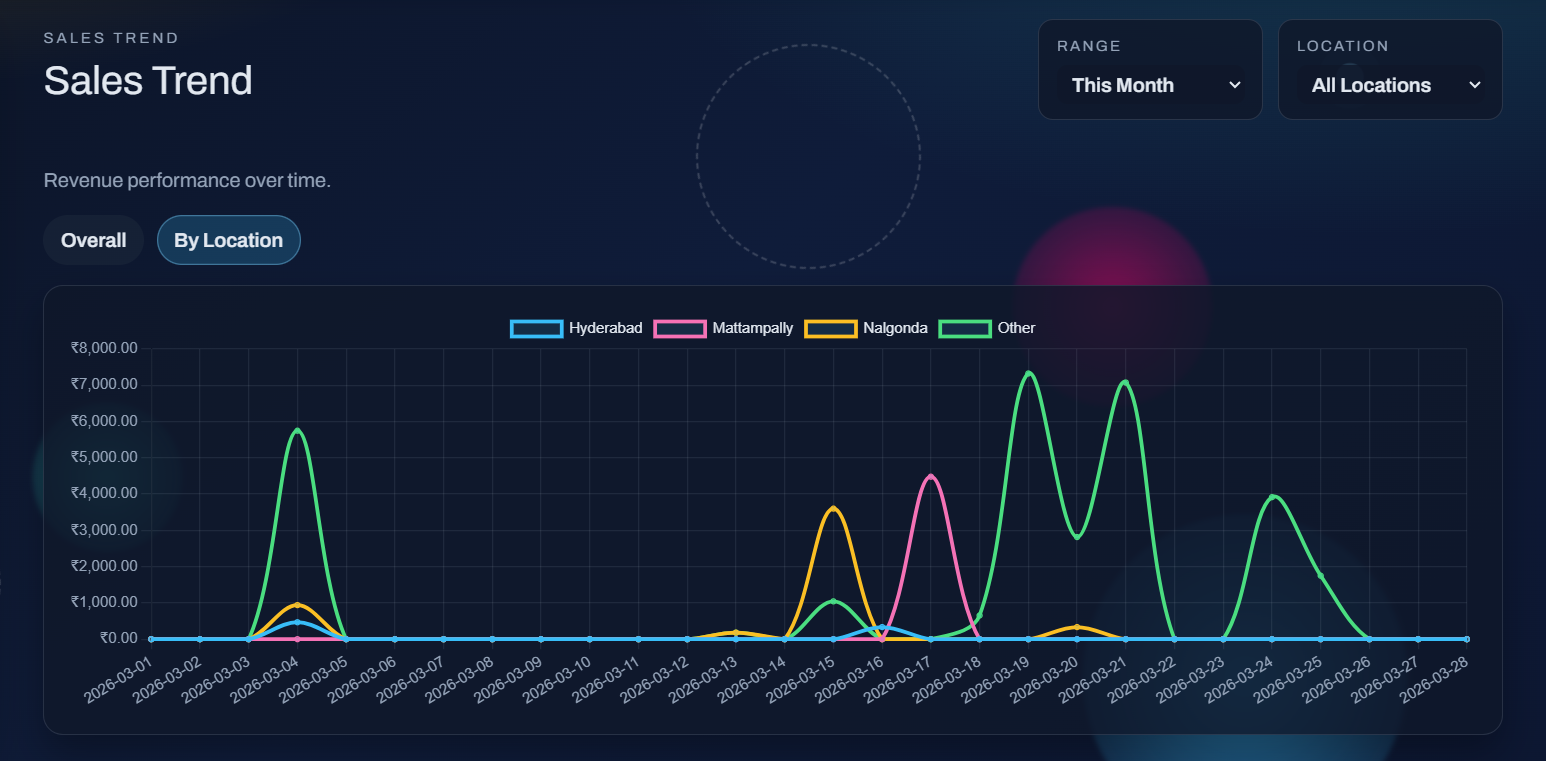Select the Other series peak on 2026-03-04
This screenshot has width=1546, height=761.
(x=297, y=430)
